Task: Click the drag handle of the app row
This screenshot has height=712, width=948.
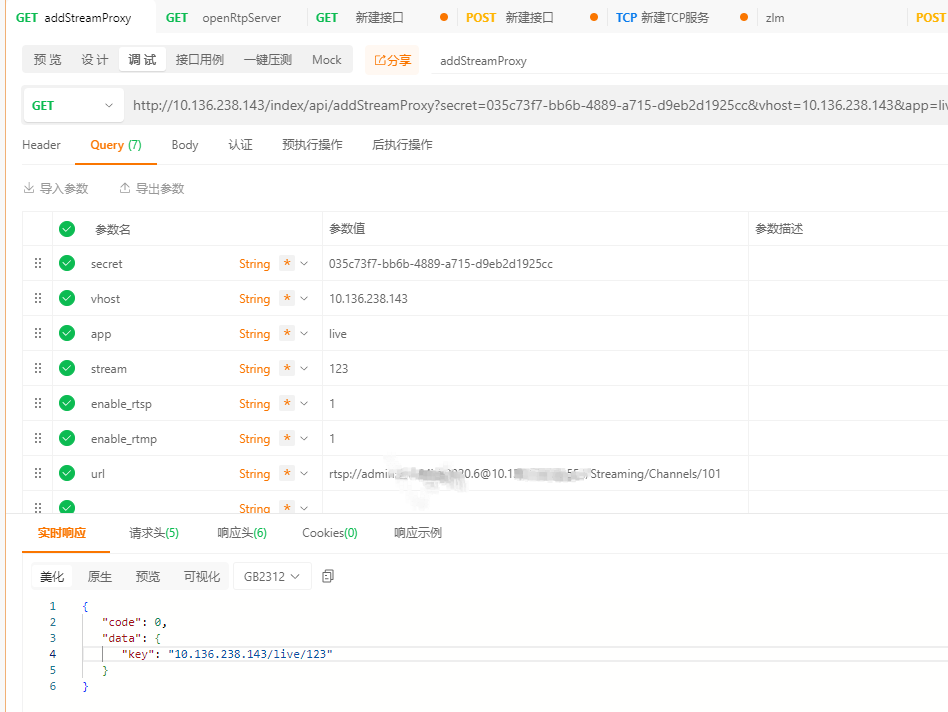Action: [x=37, y=333]
